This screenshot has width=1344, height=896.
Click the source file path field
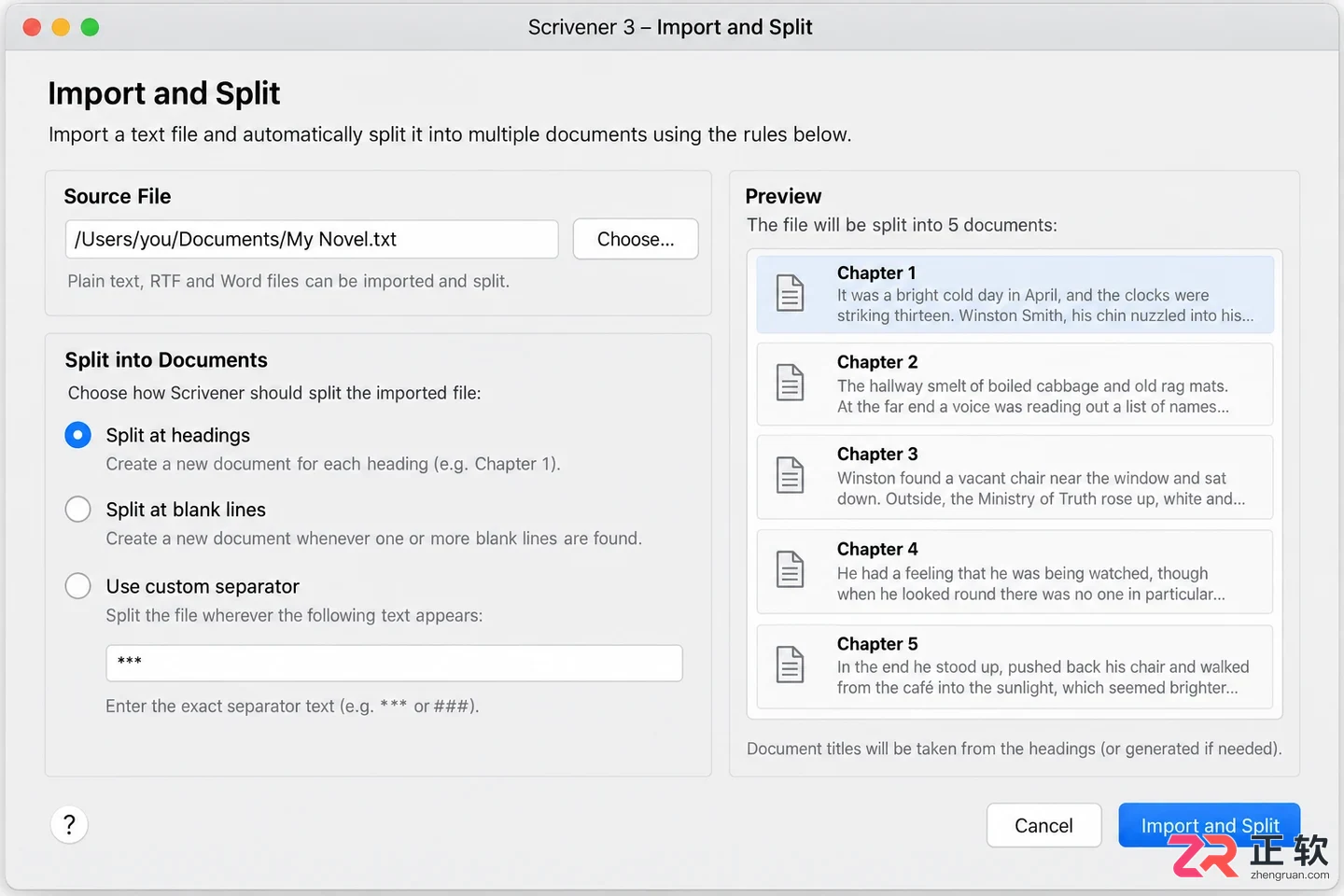tap(312, 239)
